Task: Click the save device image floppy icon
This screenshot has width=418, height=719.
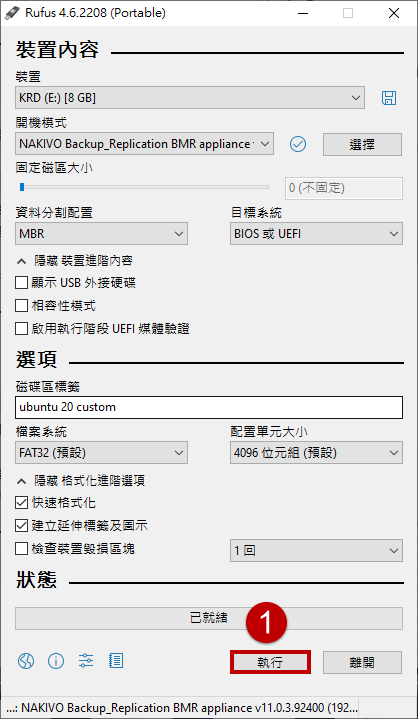Action: coord(389,98)
